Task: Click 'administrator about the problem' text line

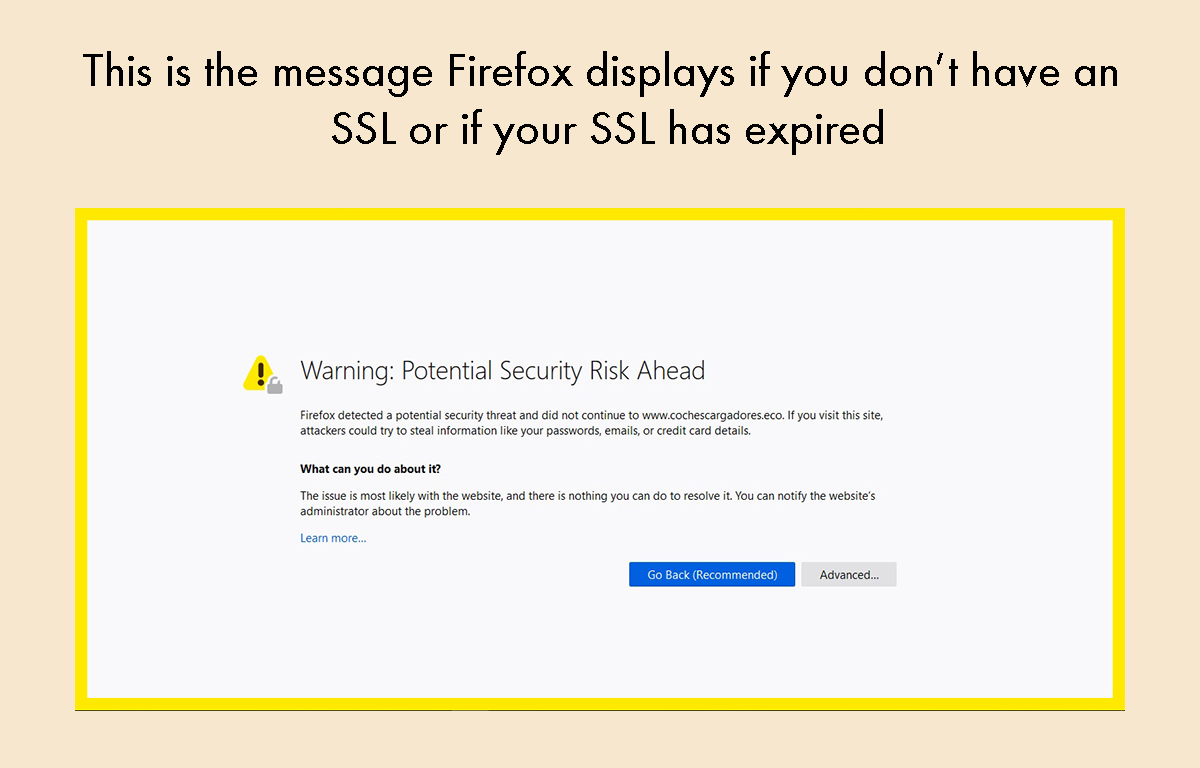Action: tap(385, 511)
